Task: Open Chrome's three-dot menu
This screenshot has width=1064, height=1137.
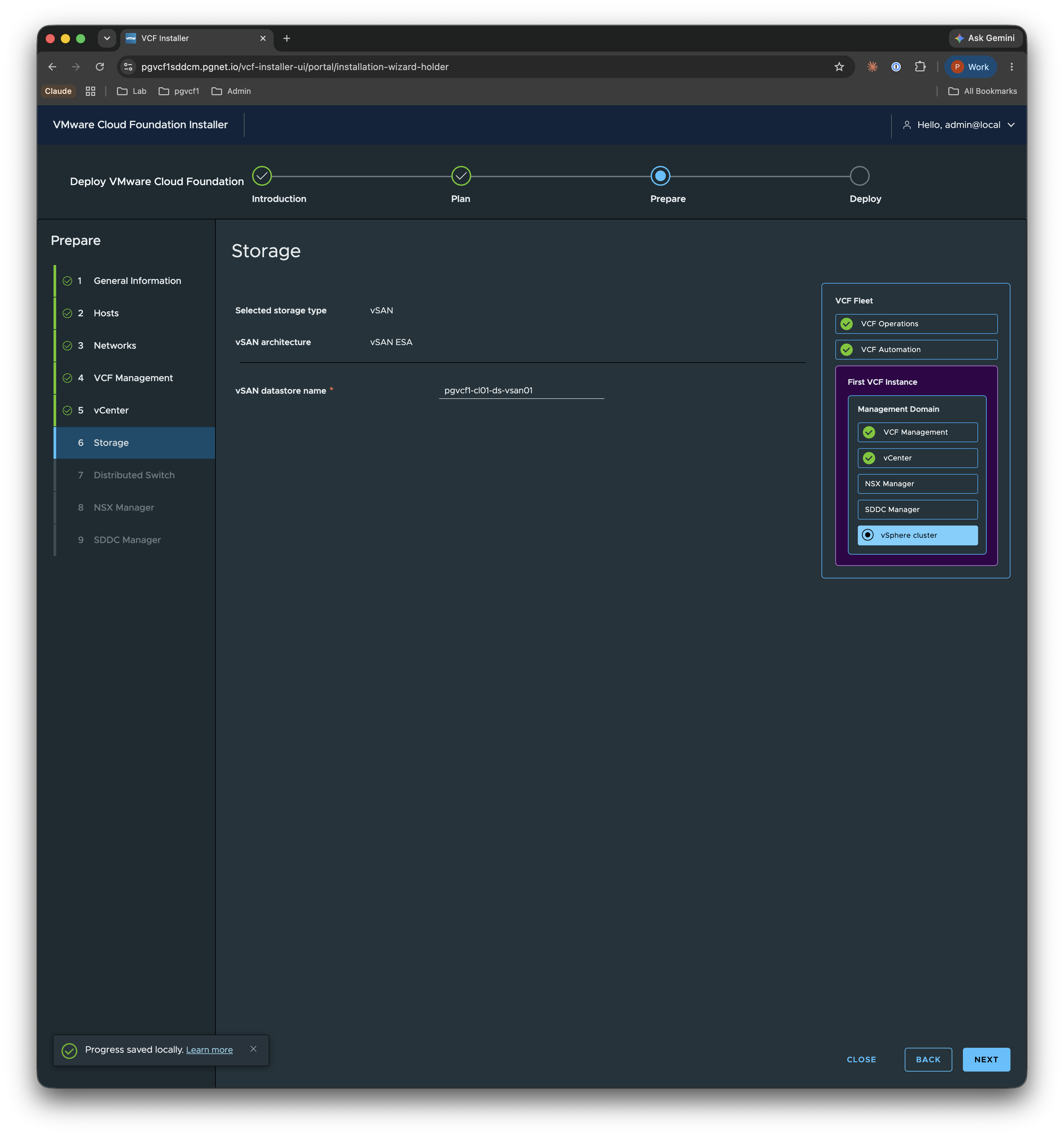Action: pos(1011,67)
